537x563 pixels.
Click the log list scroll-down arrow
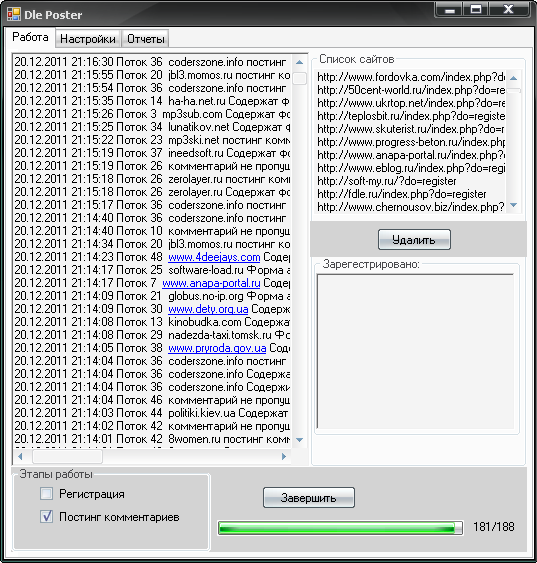point(299,440)
